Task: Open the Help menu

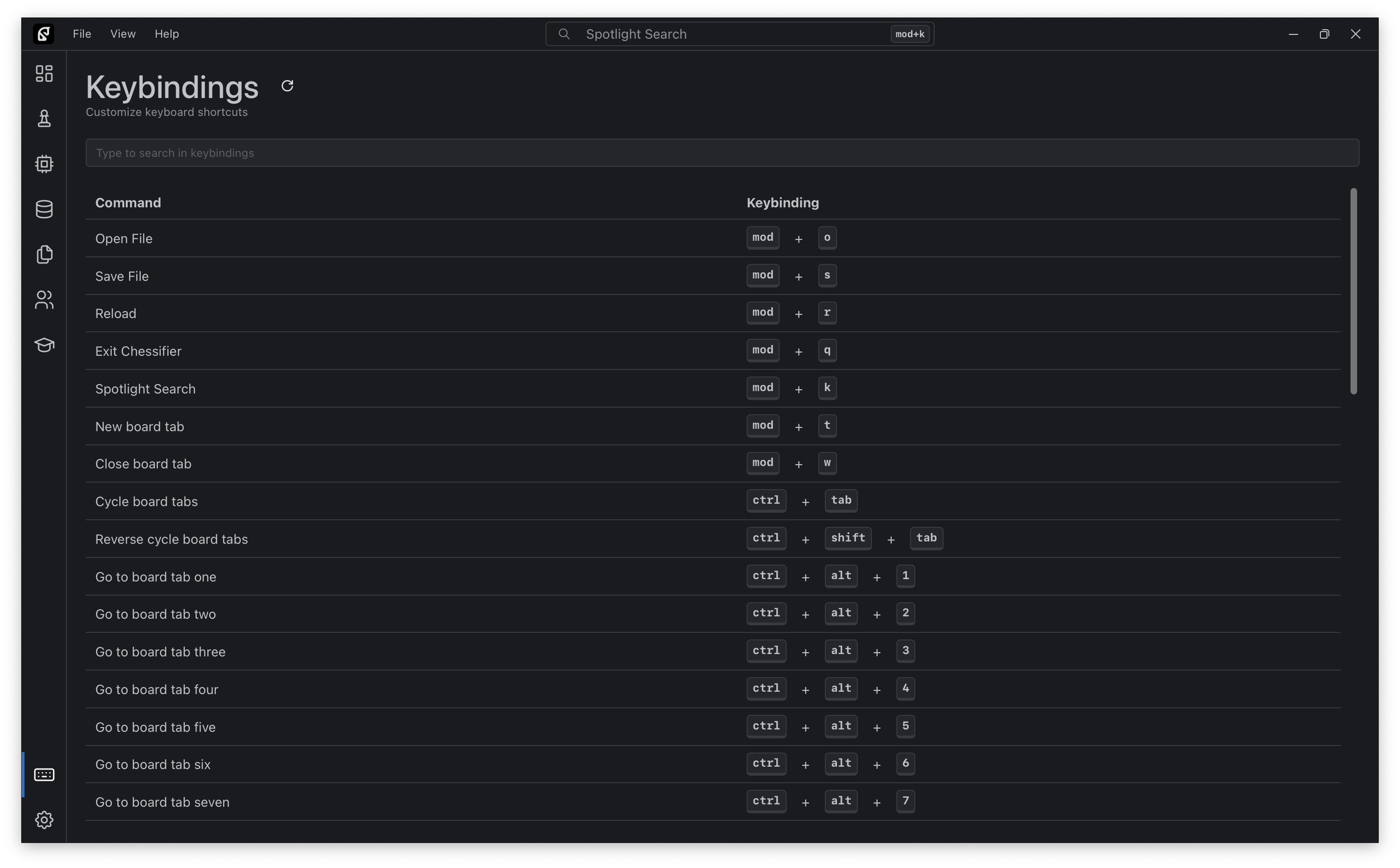Action: tap(167, 34)
